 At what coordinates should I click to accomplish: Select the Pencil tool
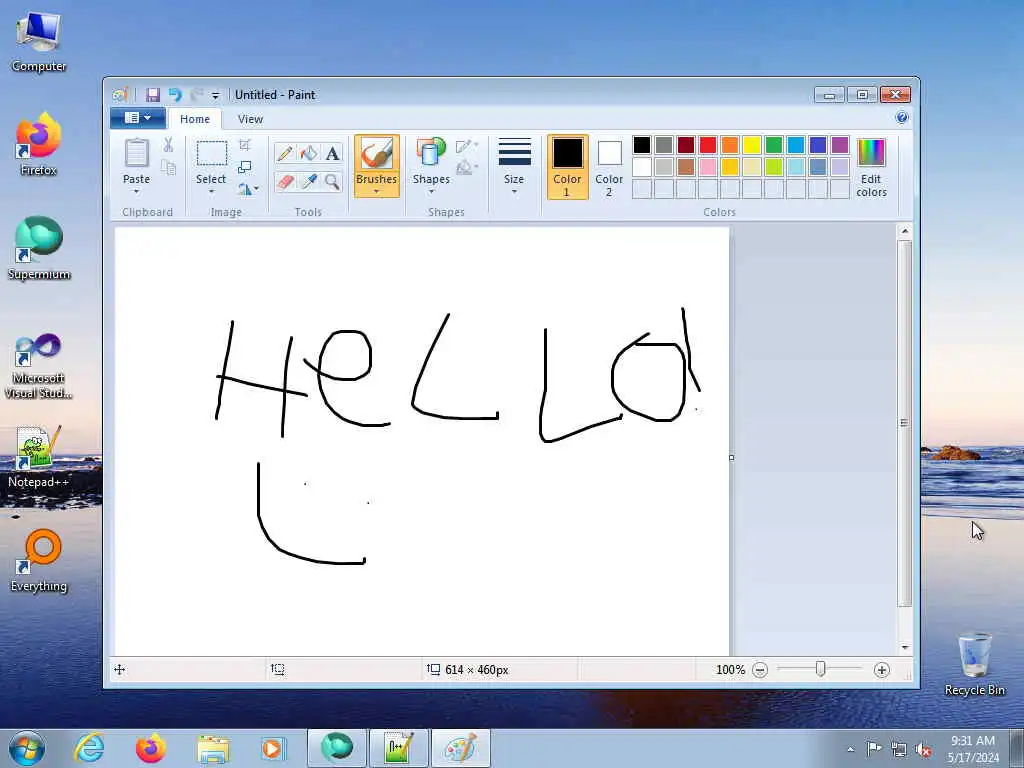[285, 153]
